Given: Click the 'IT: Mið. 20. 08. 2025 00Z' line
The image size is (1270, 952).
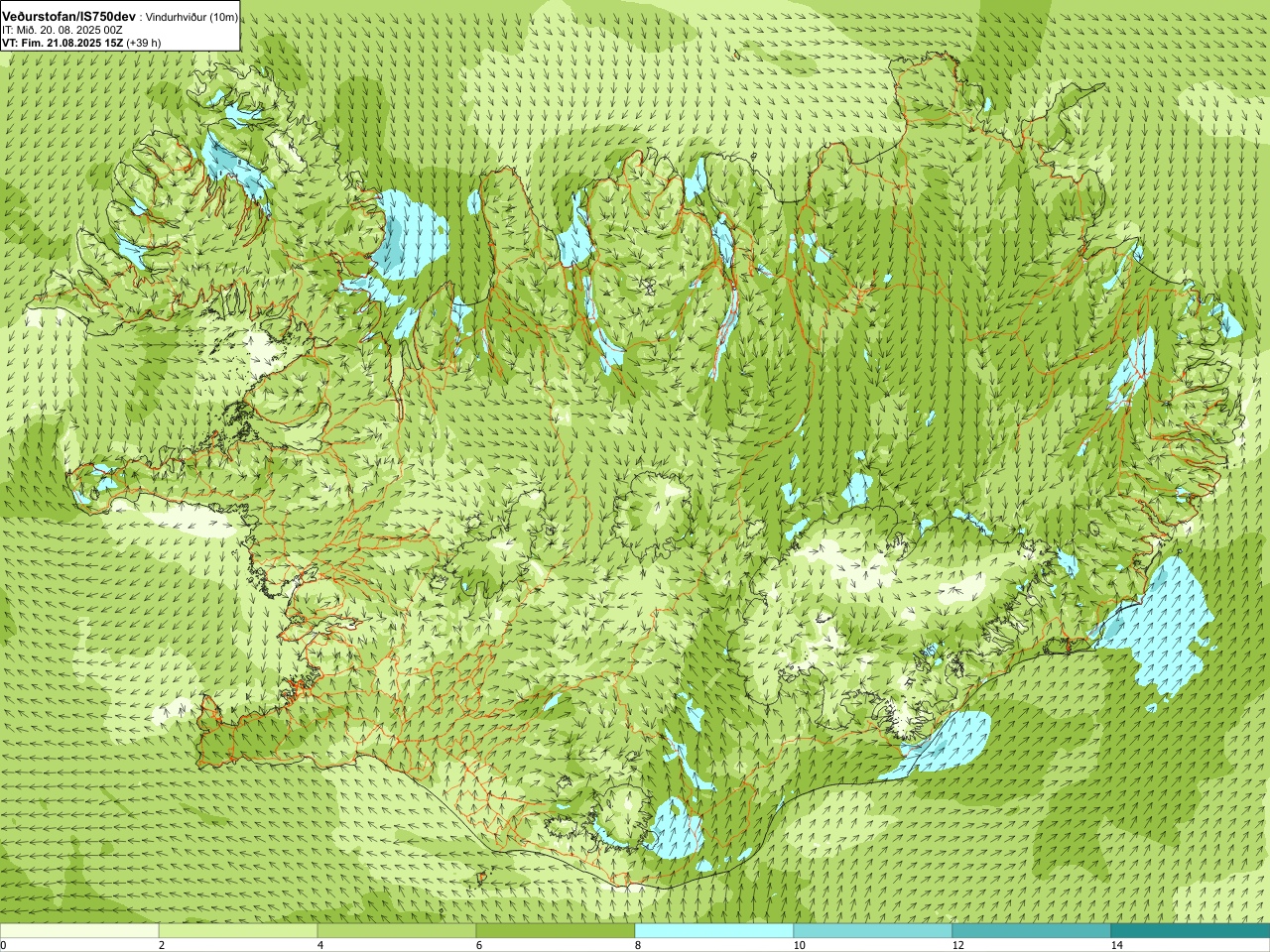Looking at the screenshot, I should pyautogui.click(x=63, y=30).
